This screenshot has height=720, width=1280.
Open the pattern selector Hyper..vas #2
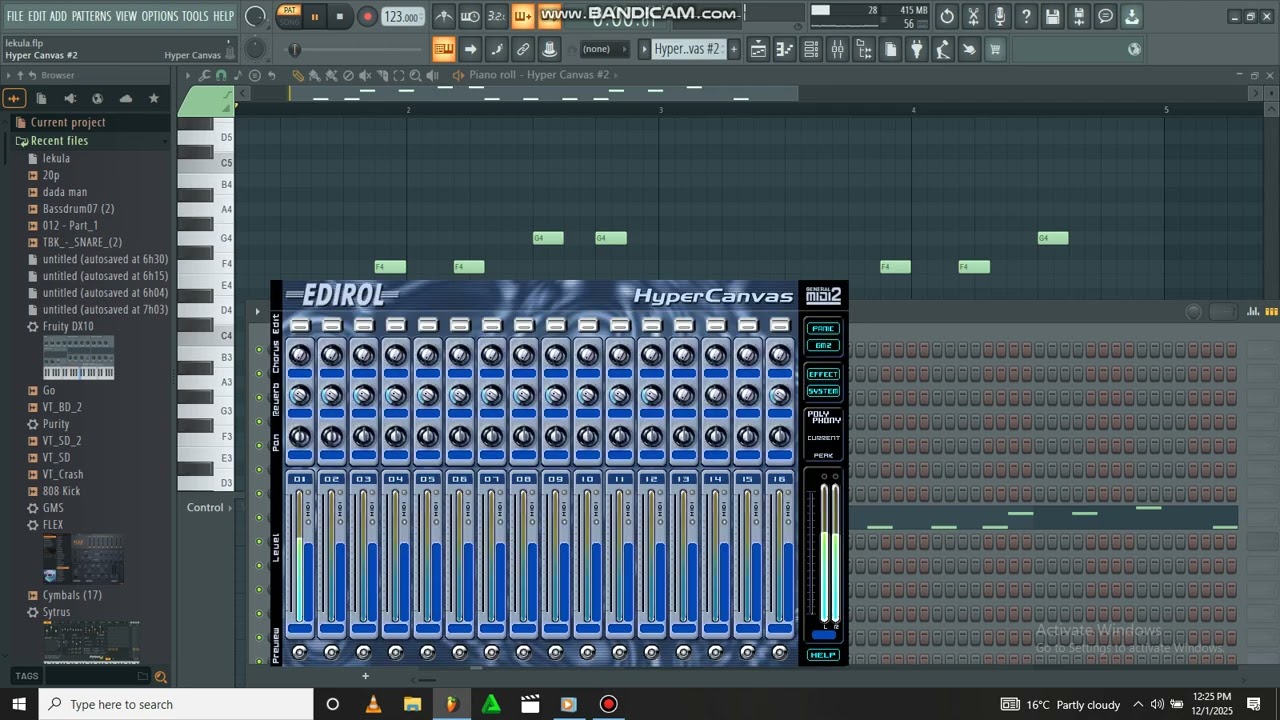687,49
